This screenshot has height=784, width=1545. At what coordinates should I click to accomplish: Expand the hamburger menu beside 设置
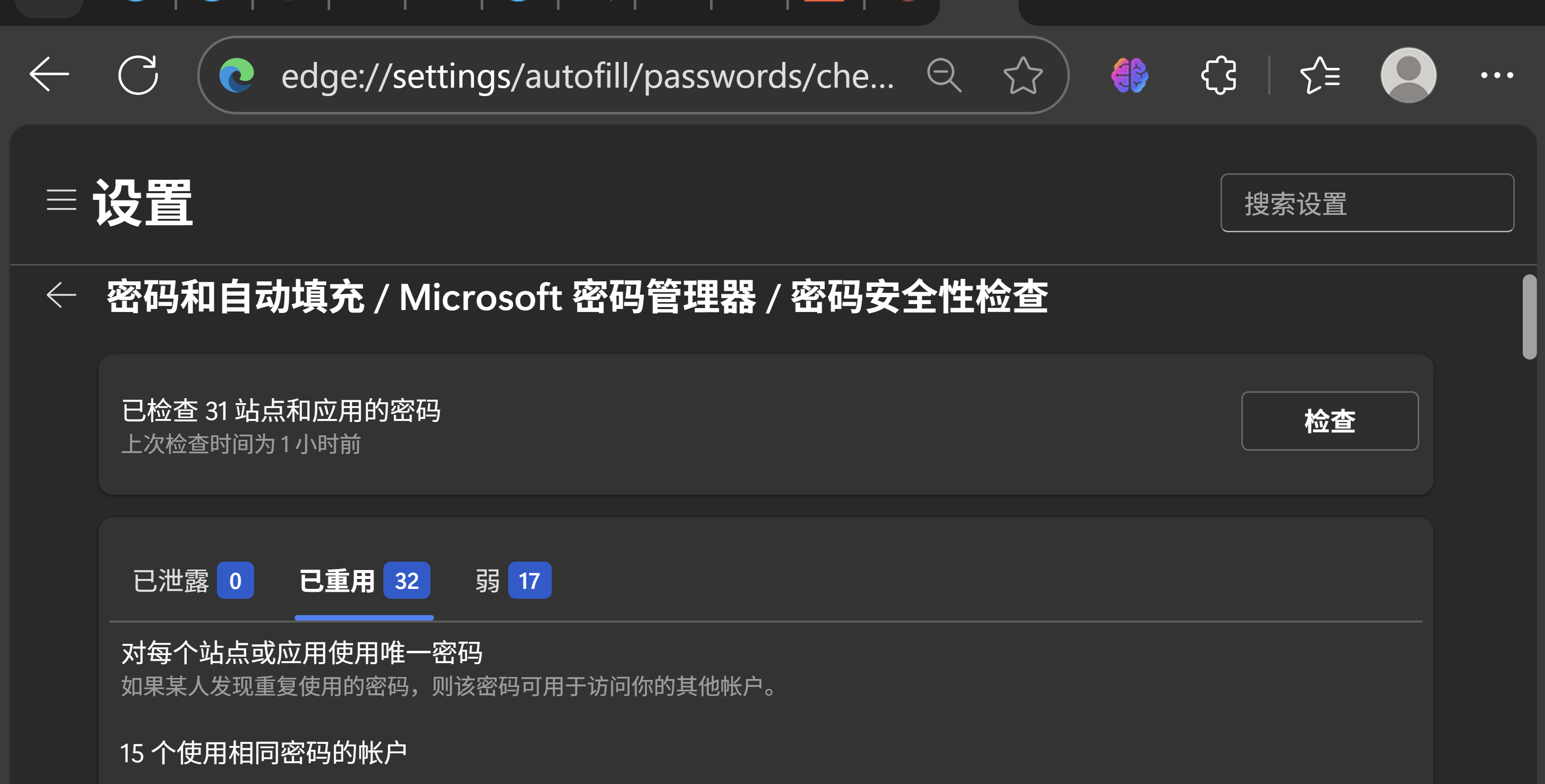(61, 200)
